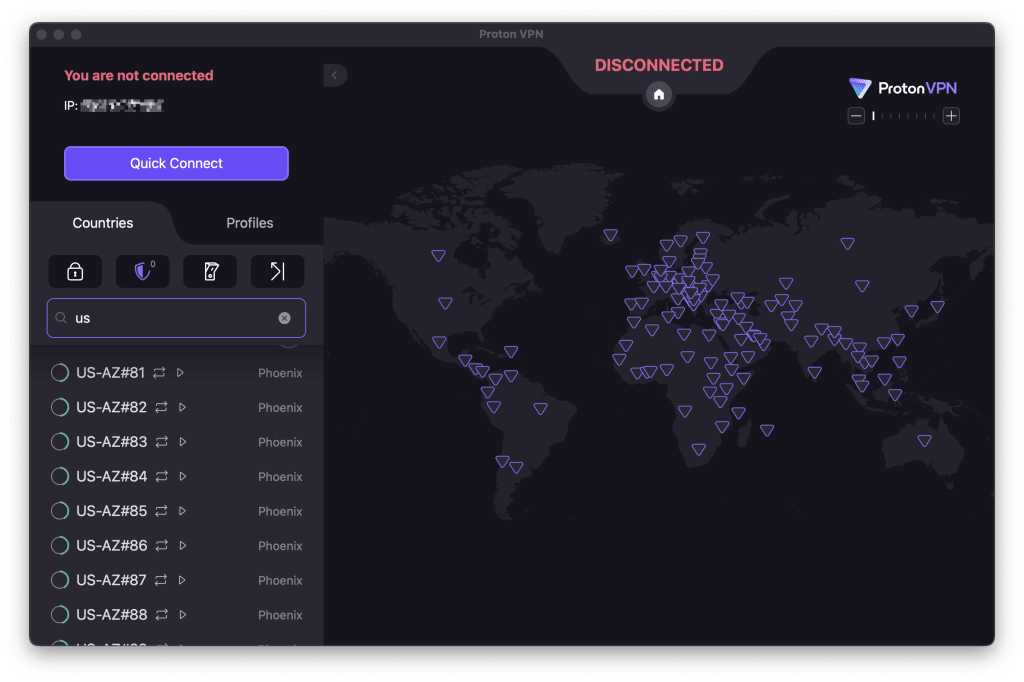Click the P2P arrows icon on US-AZ#84
Image resolution: width=1024 pixels, height=682 pixels.
(x=161, y=476)
